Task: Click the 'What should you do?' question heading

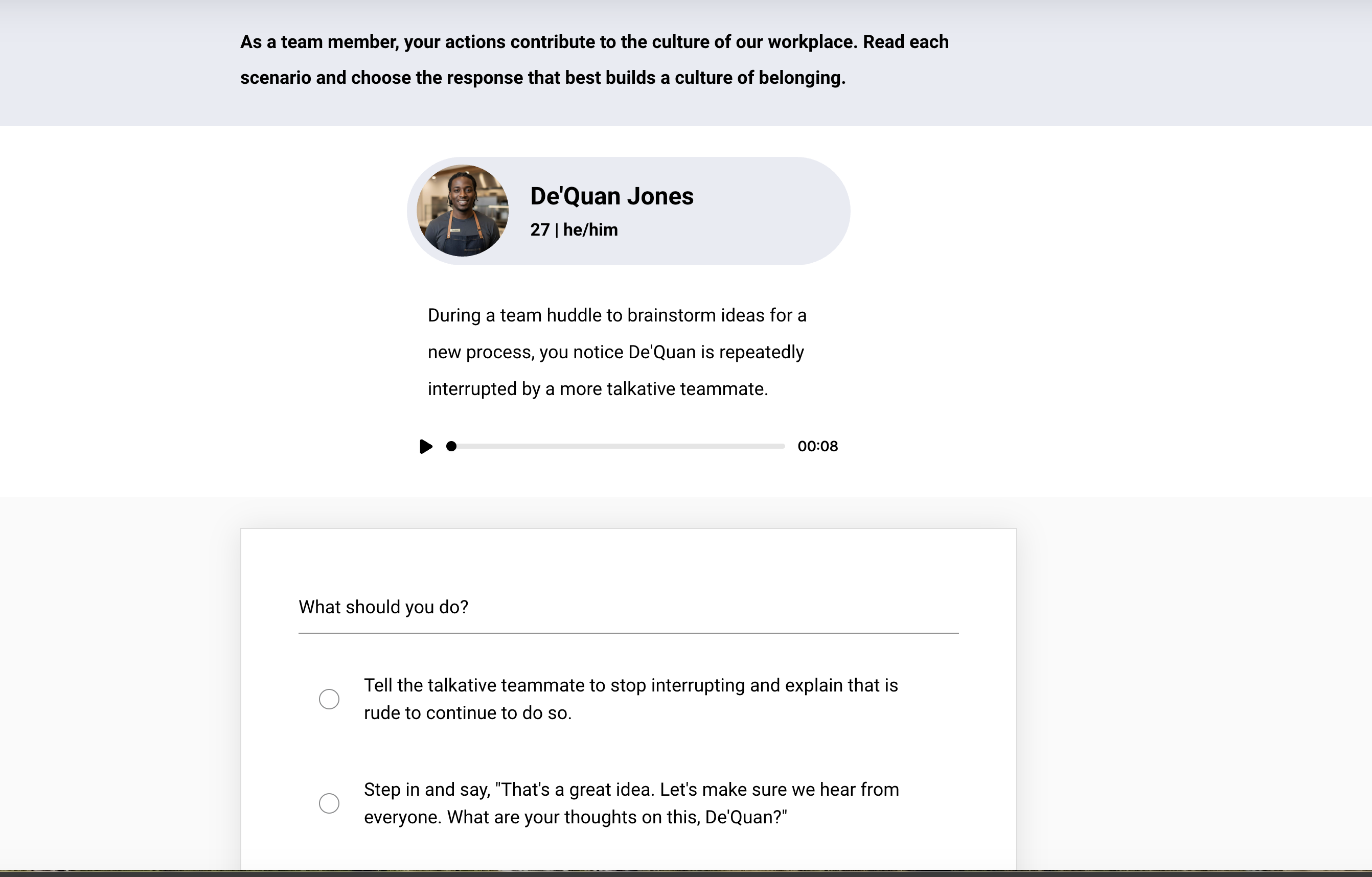Action: pos(383,607)
